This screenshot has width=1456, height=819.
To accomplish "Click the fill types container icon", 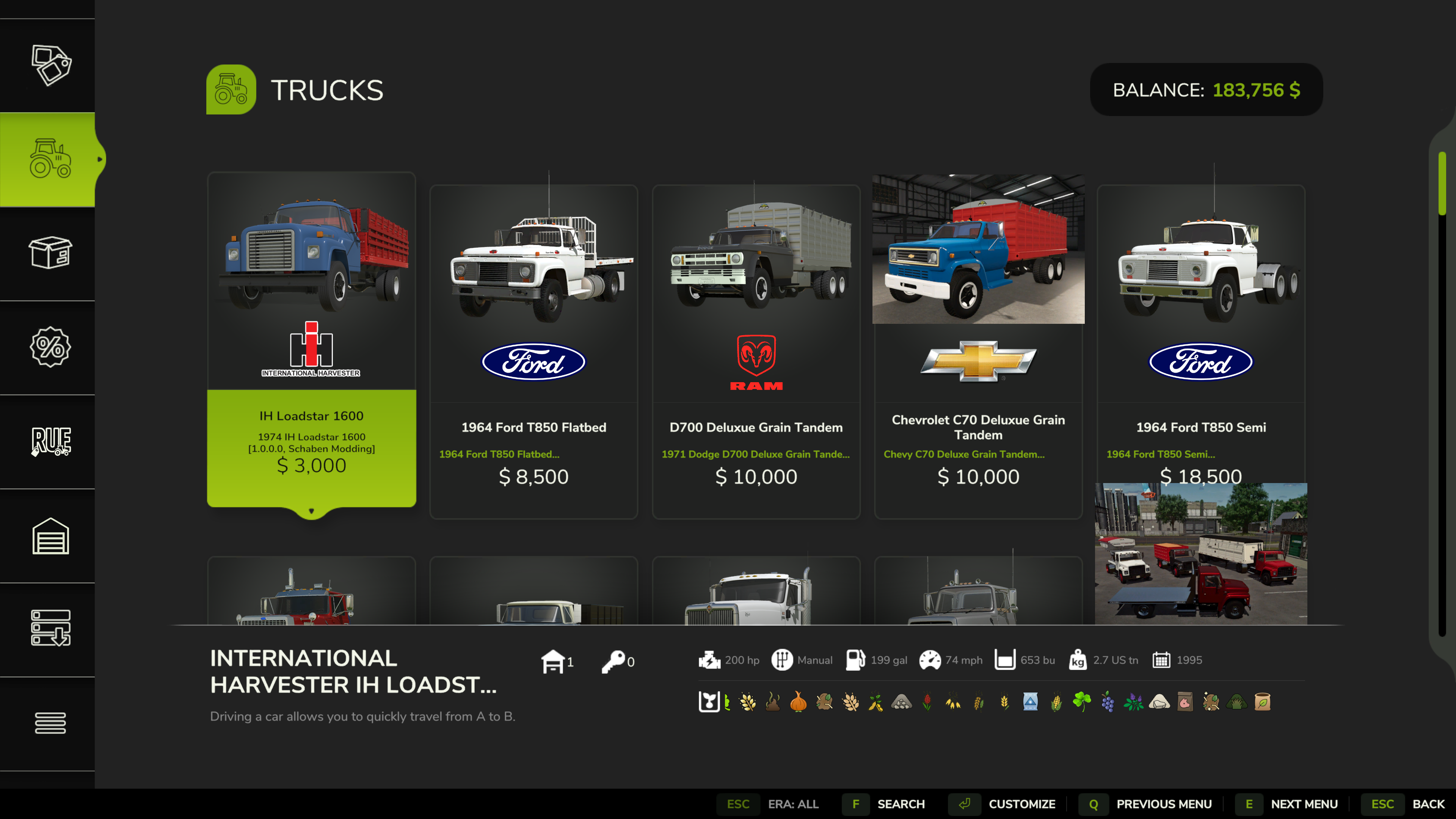I will 709,702.
